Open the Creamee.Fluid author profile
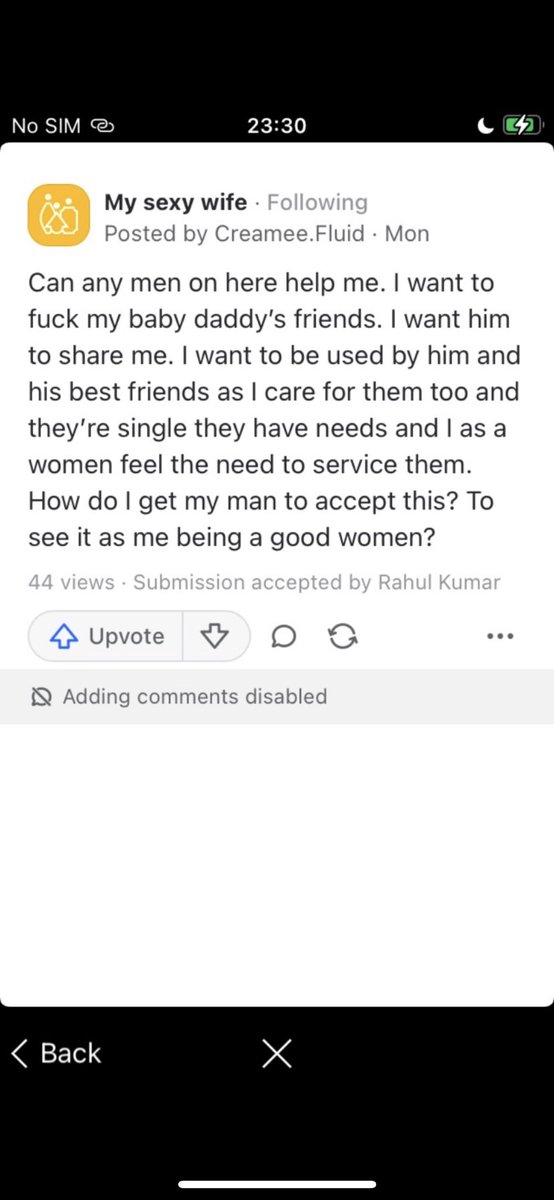 pyautogui.click(x=290, y=234)
